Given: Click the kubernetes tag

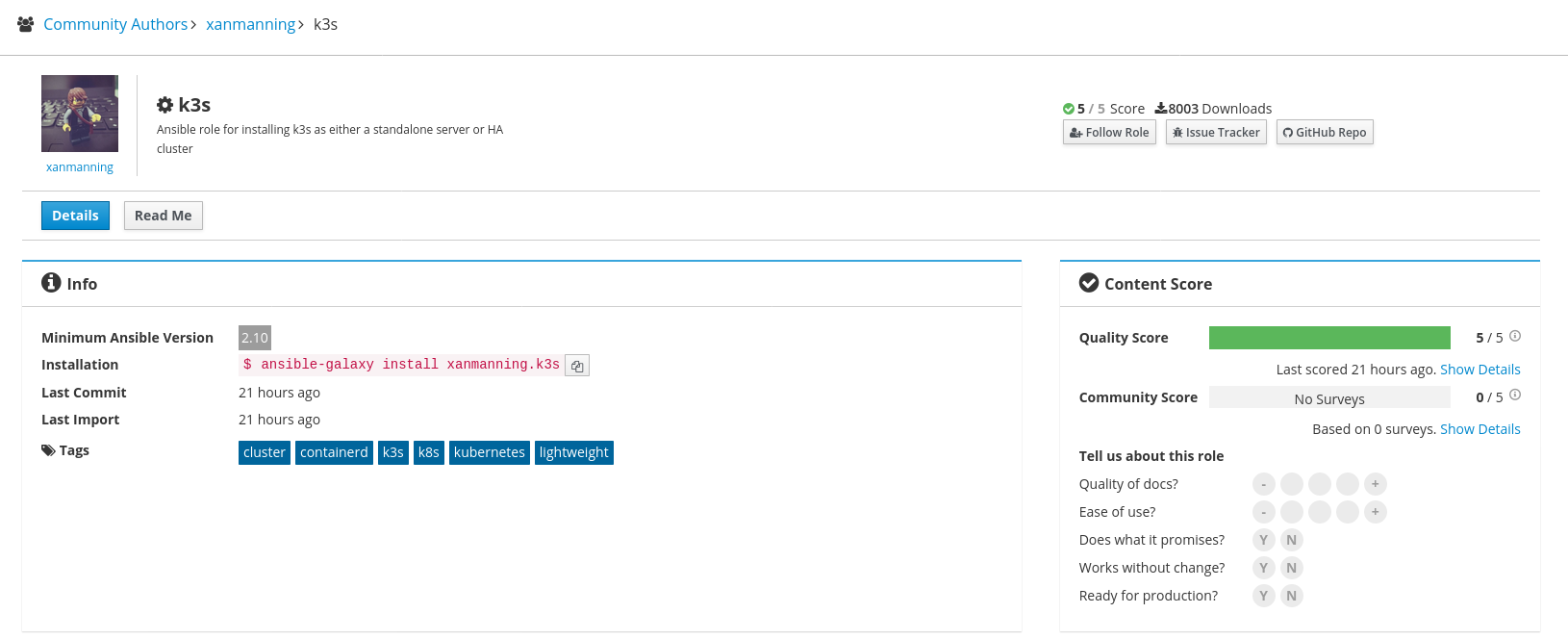Looking at the screenshot, I should pos(490,452).
